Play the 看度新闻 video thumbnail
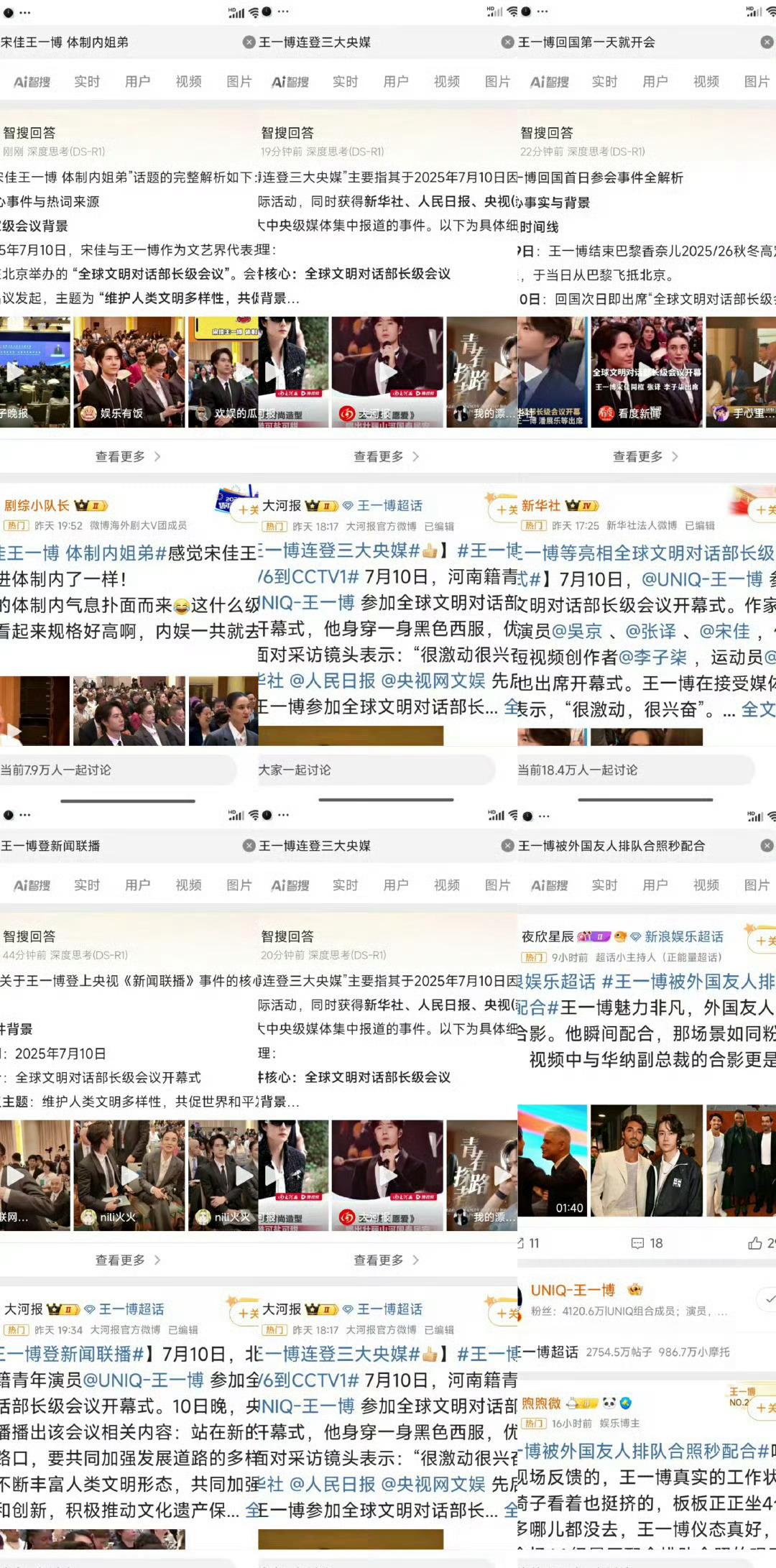 [x=647, y=372]
